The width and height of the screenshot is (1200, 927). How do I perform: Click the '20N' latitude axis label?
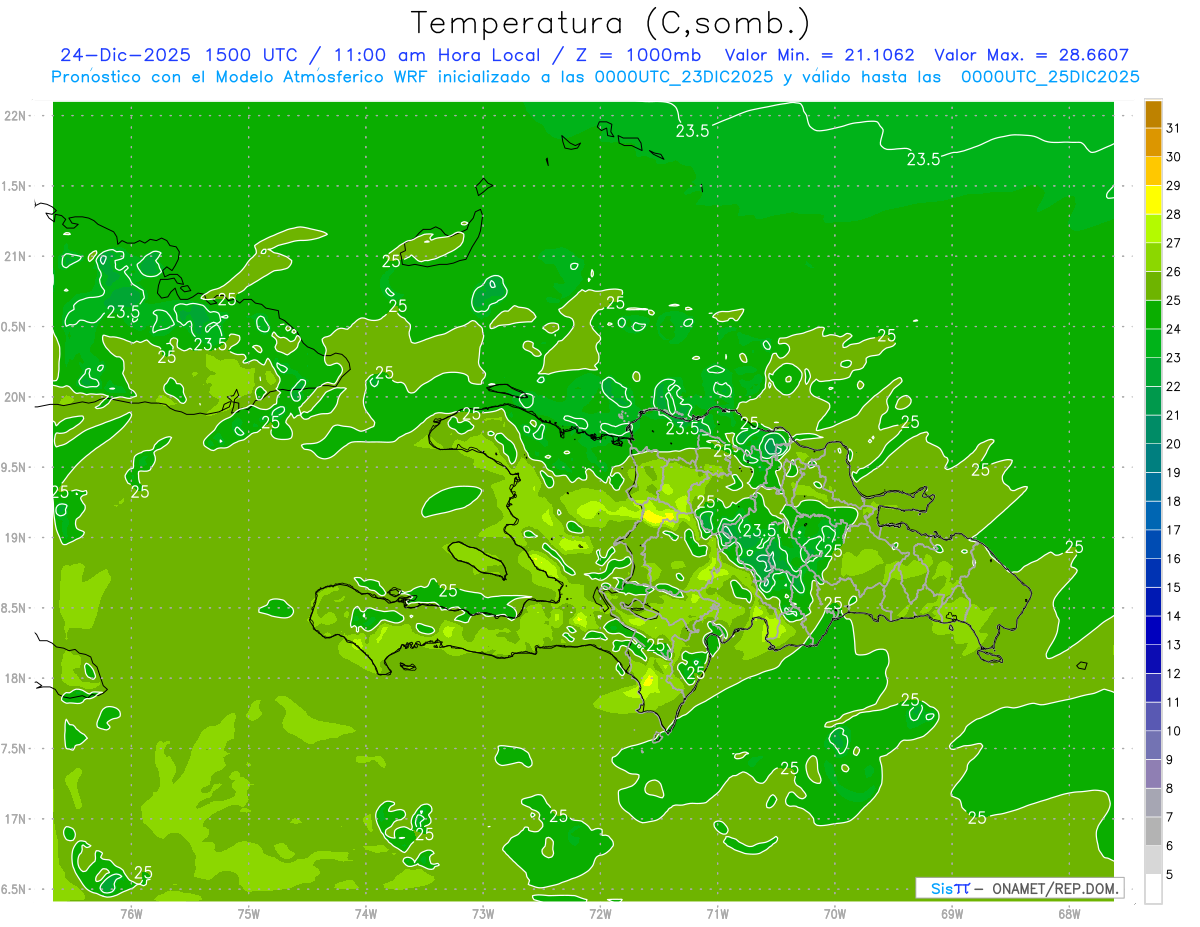point(16,397)
